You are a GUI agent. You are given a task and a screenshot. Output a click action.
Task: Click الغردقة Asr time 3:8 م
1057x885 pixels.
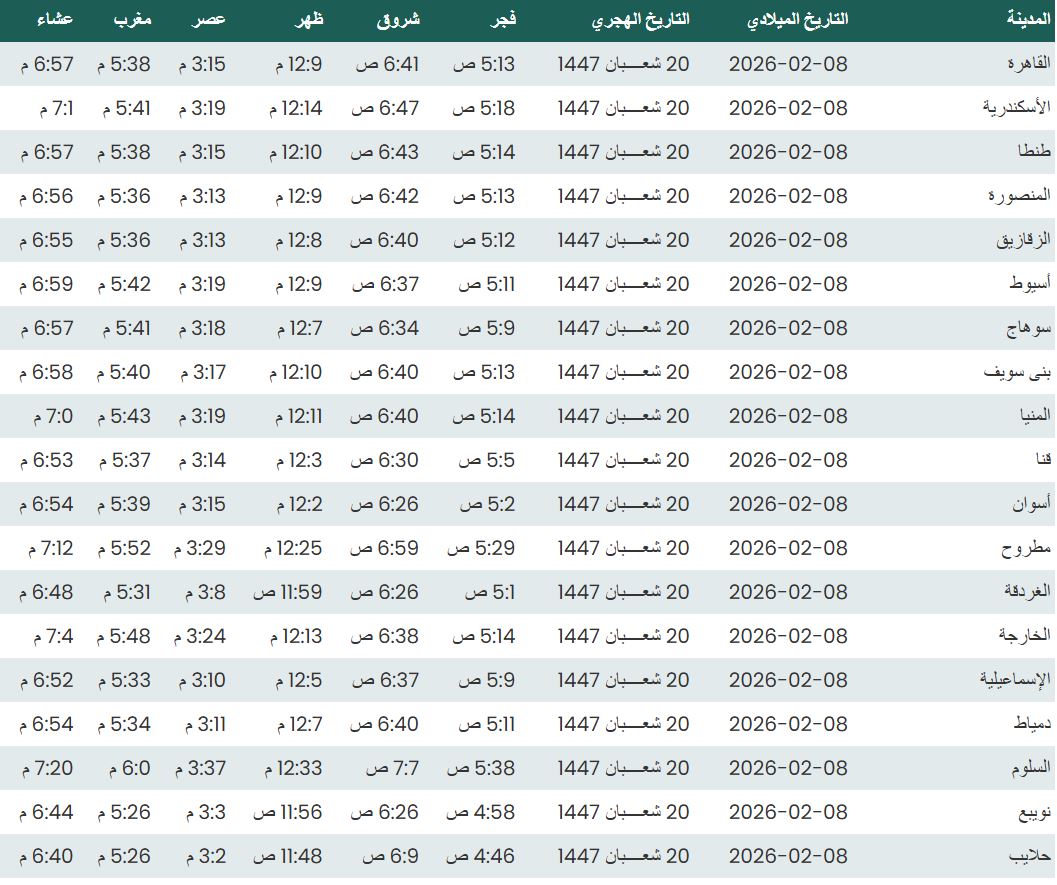(206, 592)
